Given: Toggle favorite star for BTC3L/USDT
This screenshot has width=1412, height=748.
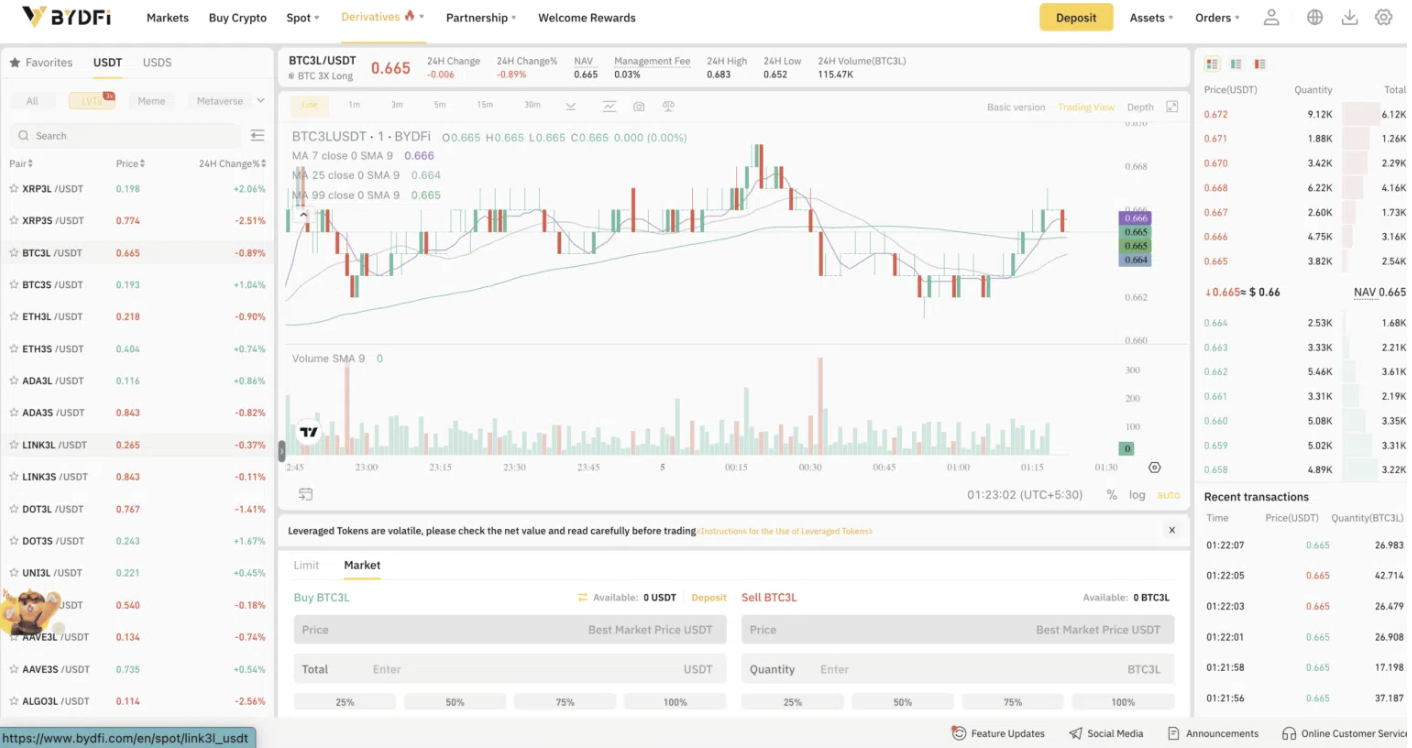Looking at the screenshot, I should tap(14, 253).
